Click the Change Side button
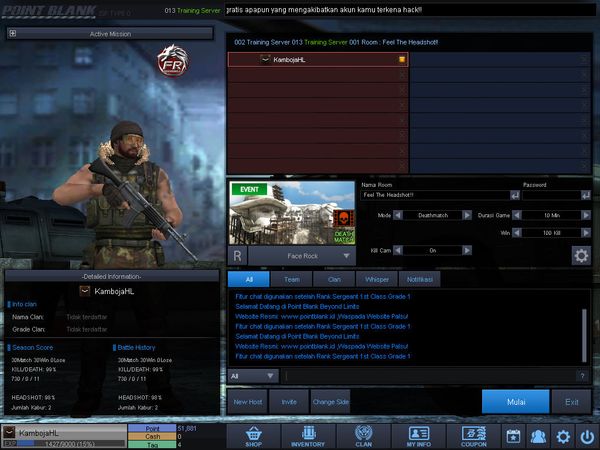The image size is (600, 450). (331, 402)
